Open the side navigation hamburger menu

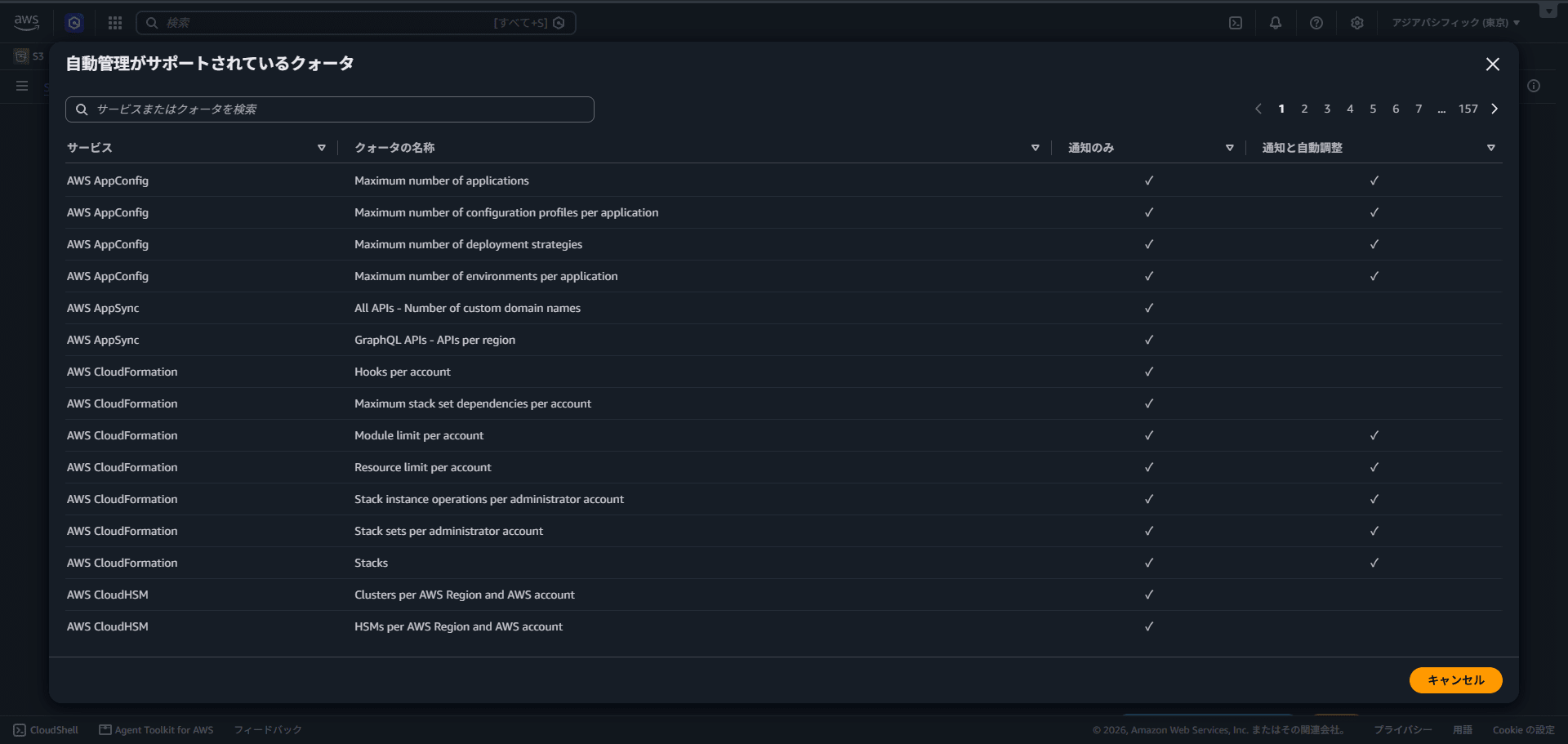pyautogui.click(x=22, y=86)
